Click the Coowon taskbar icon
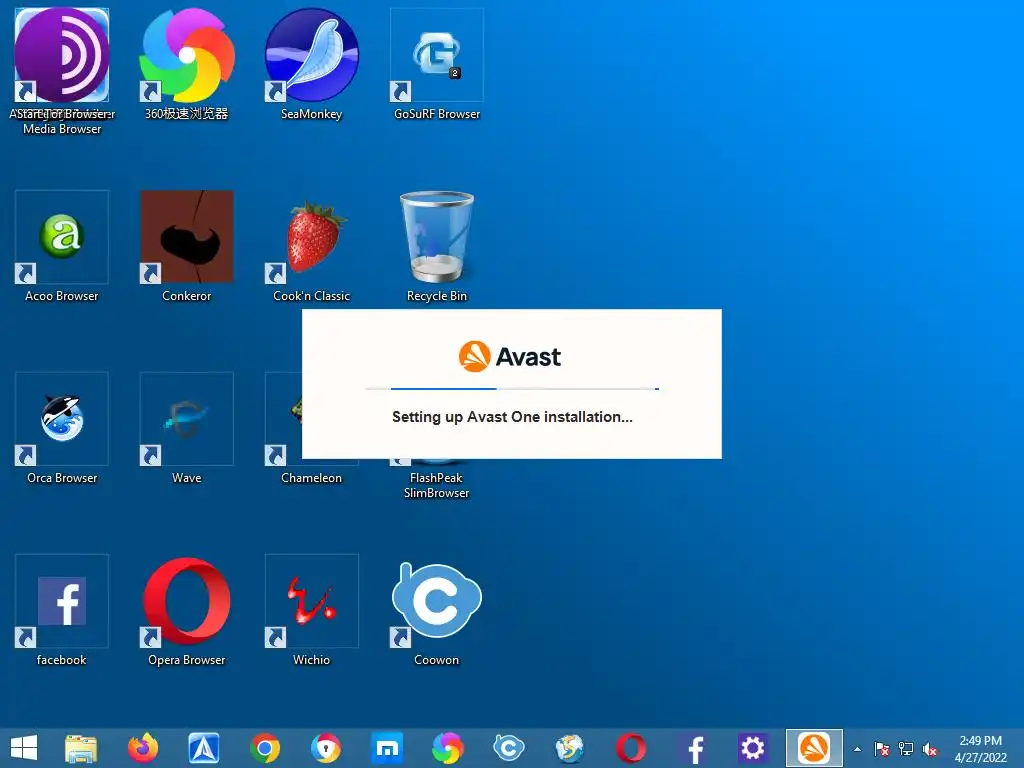 tap(509, 748)
